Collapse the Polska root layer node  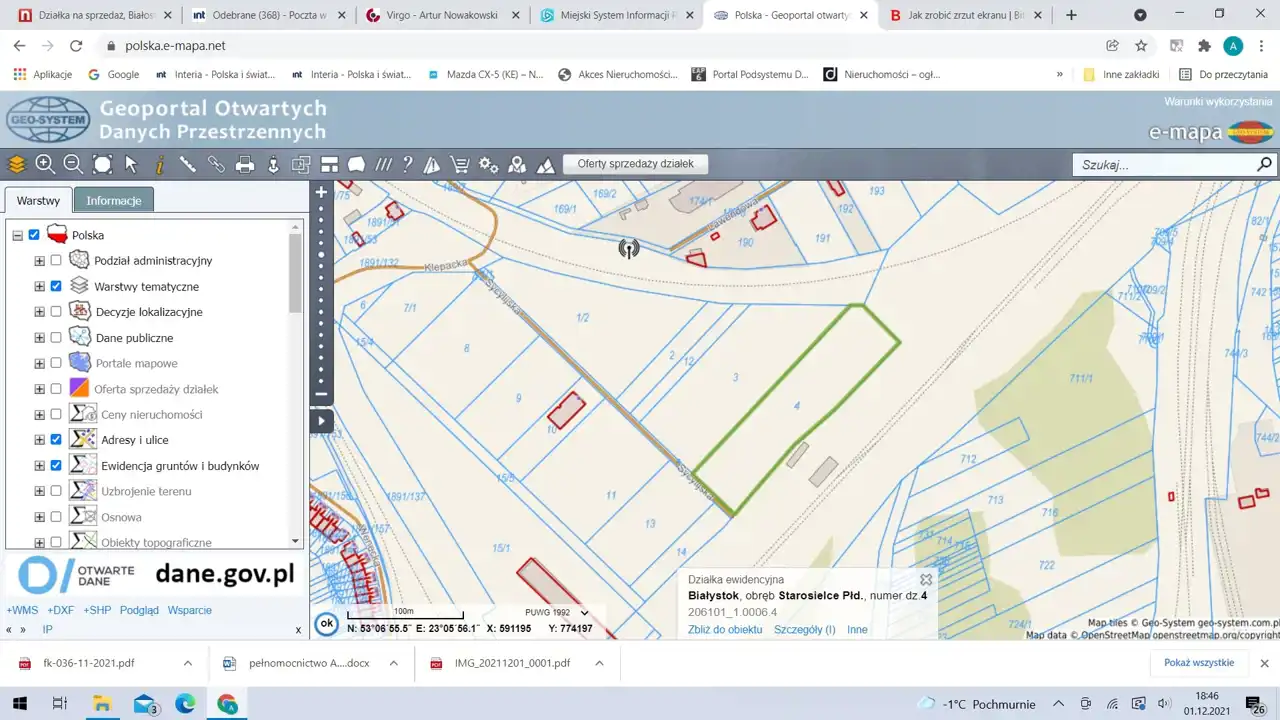tap(17, 236)
